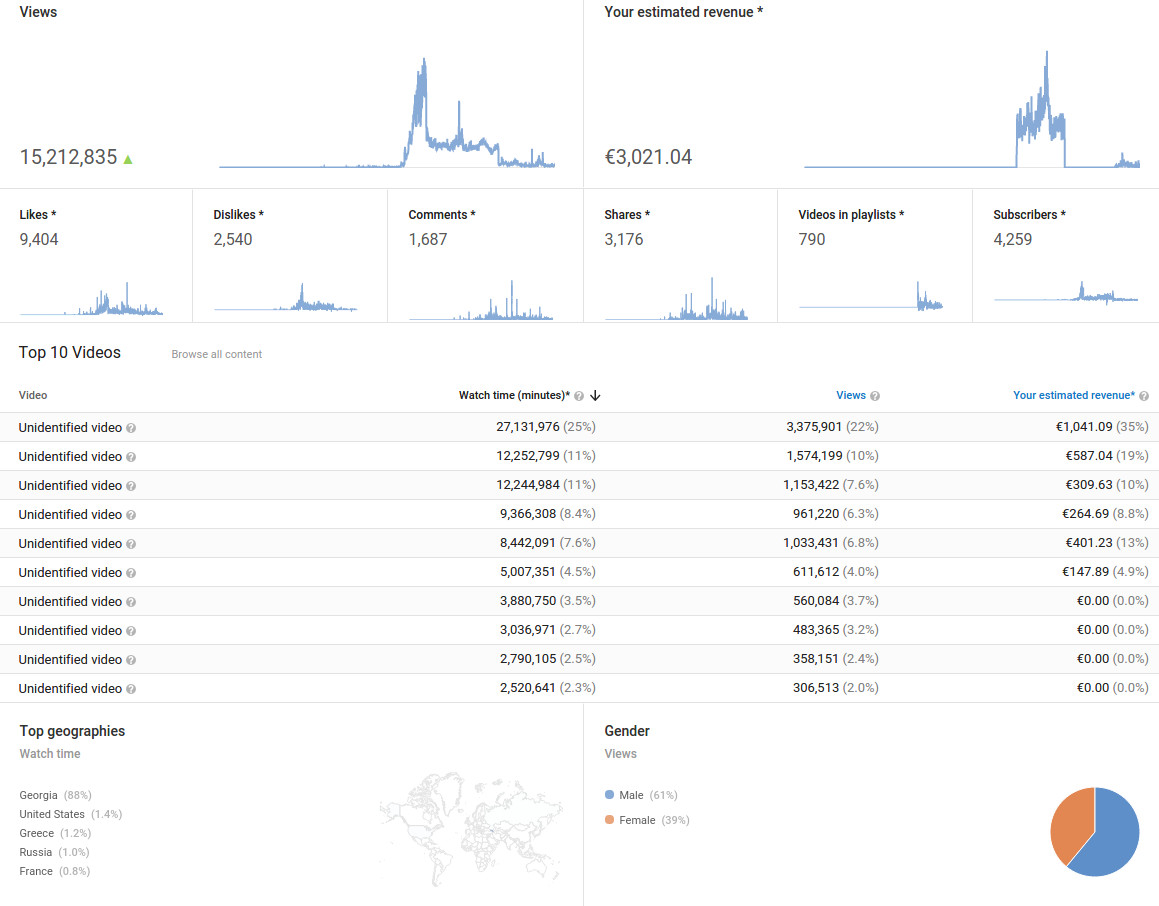Select United States (1.4%) geography entry
The image size is (1159, 906).
tap(71, 814)
